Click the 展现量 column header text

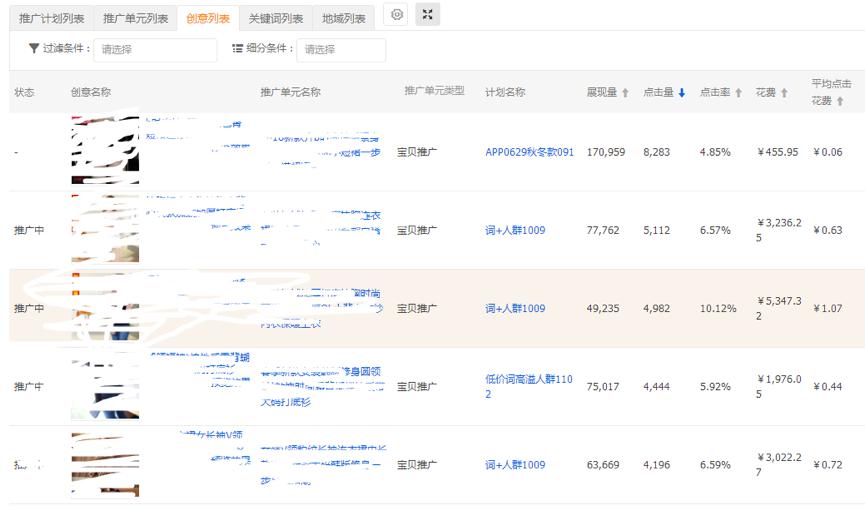(x=602, y=92)
